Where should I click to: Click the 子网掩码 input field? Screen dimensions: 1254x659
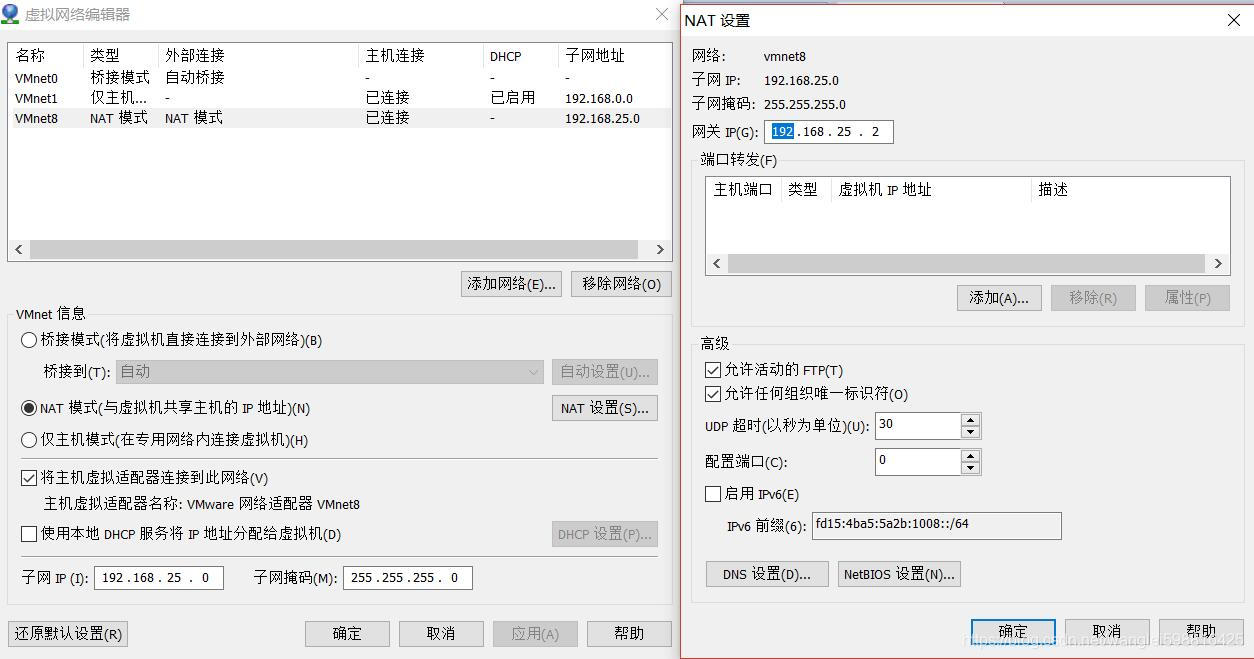(407, 578)
